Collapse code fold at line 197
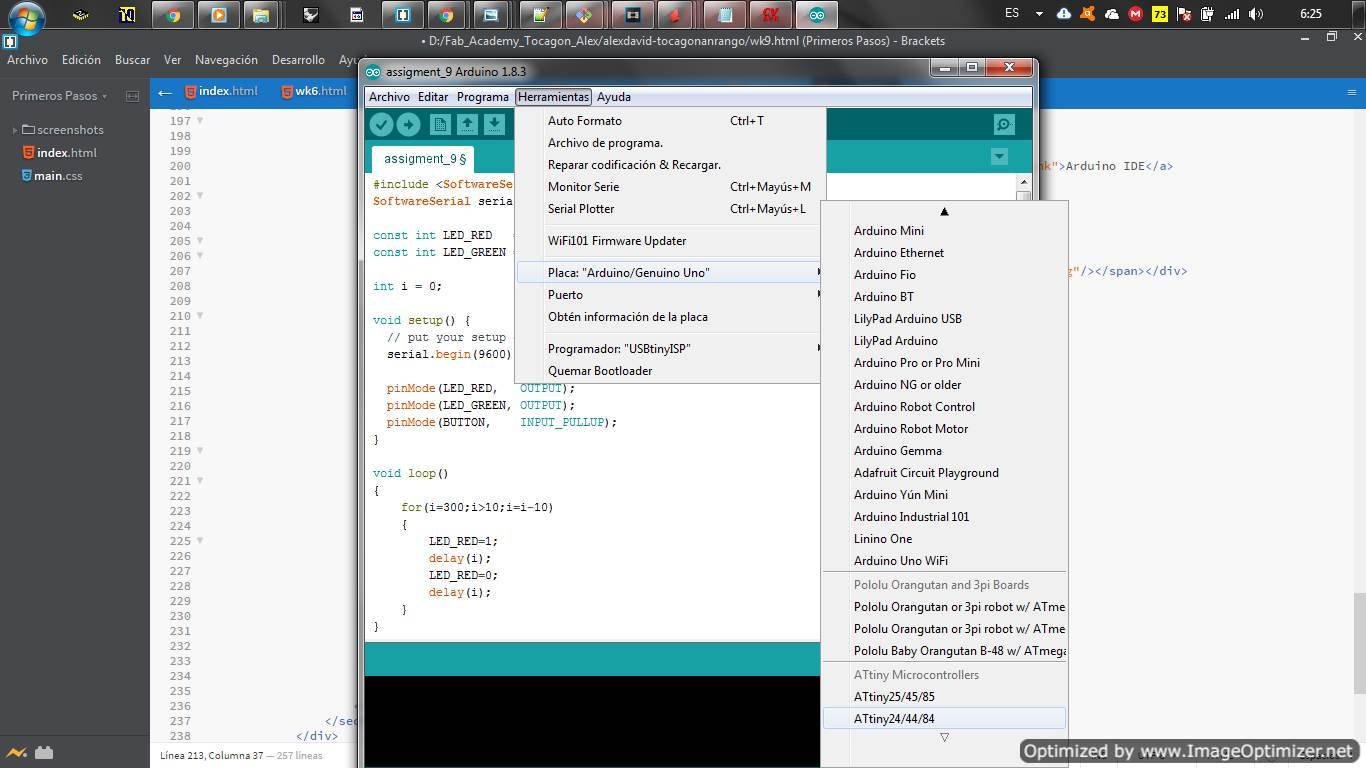 point(199,121)
